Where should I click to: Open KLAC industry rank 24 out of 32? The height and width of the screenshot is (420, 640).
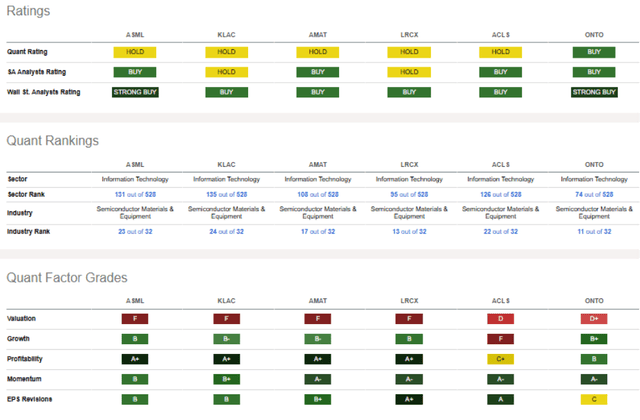coord(227,231)
